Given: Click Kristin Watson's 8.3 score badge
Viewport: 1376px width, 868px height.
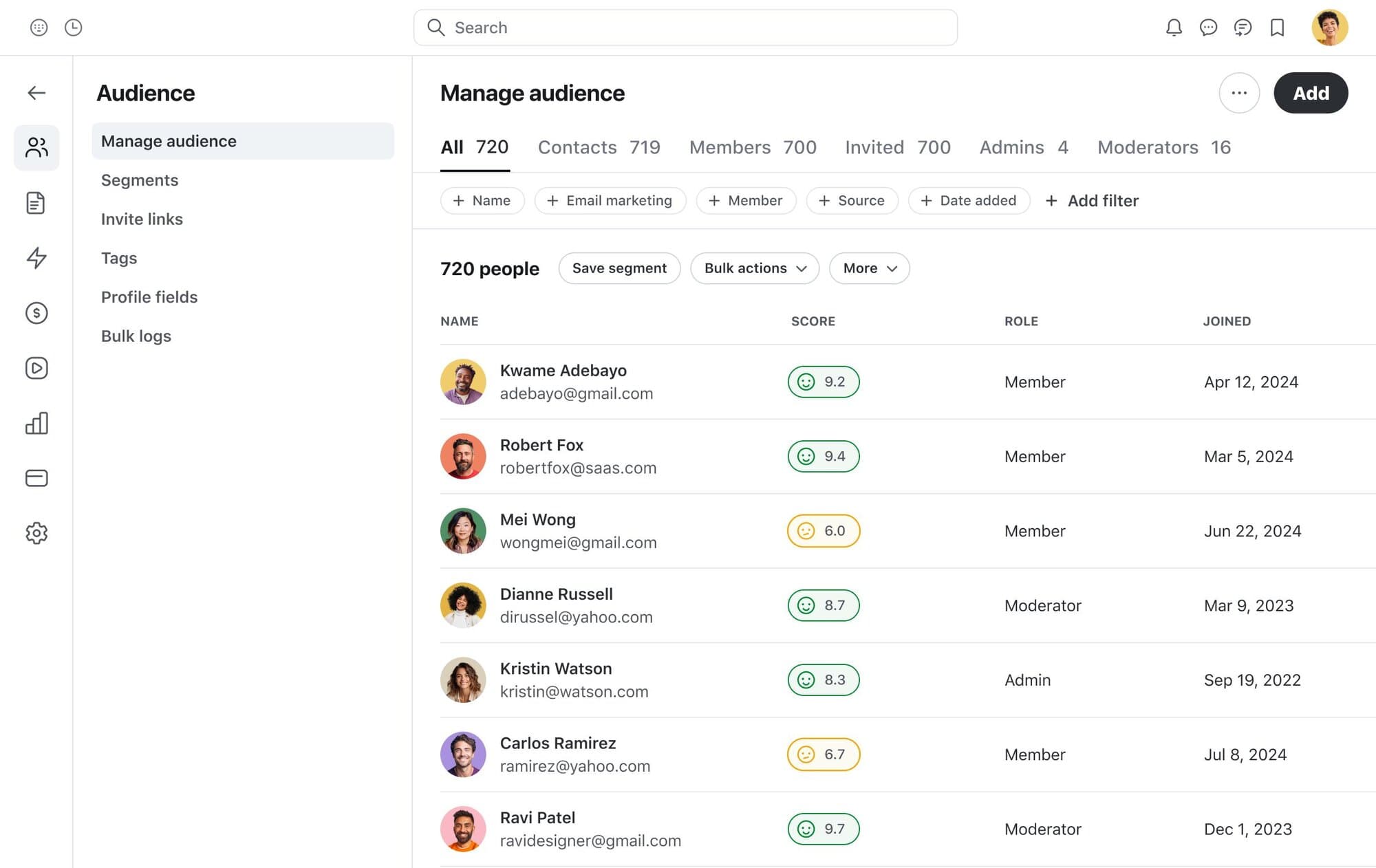Looking at the screenshot, I should click(824, 680).
